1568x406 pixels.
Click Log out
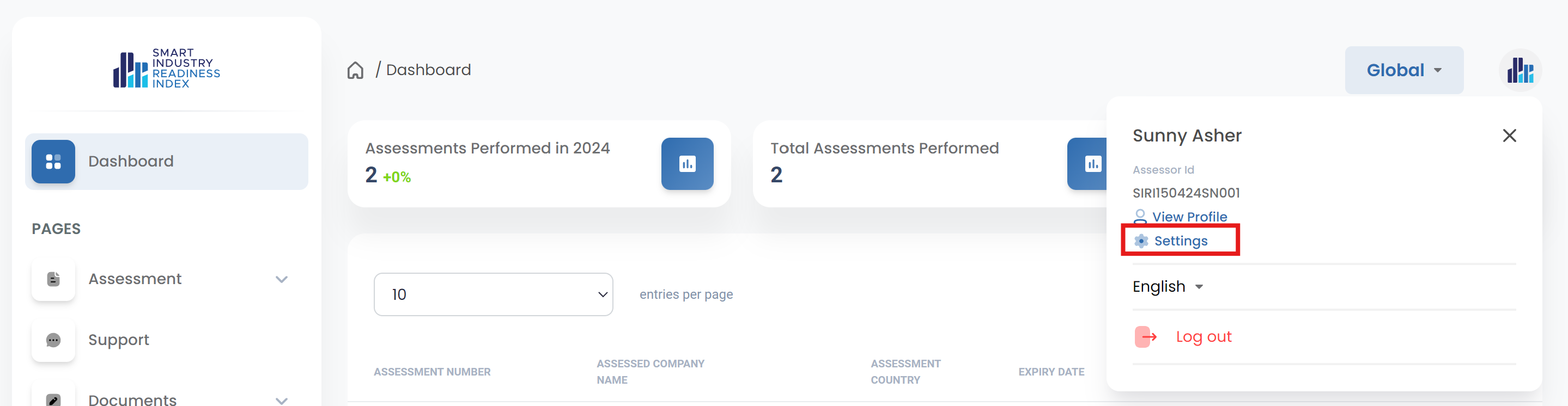point(1202,337)
